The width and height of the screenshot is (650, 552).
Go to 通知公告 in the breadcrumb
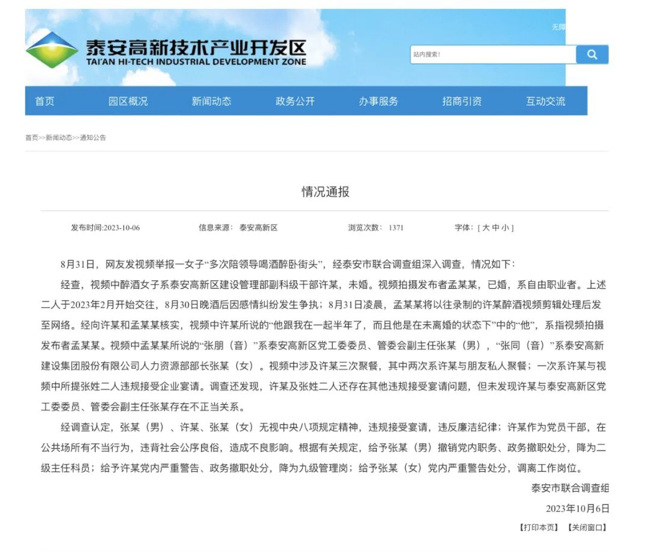pyautogui.click(x=93, y=138)
